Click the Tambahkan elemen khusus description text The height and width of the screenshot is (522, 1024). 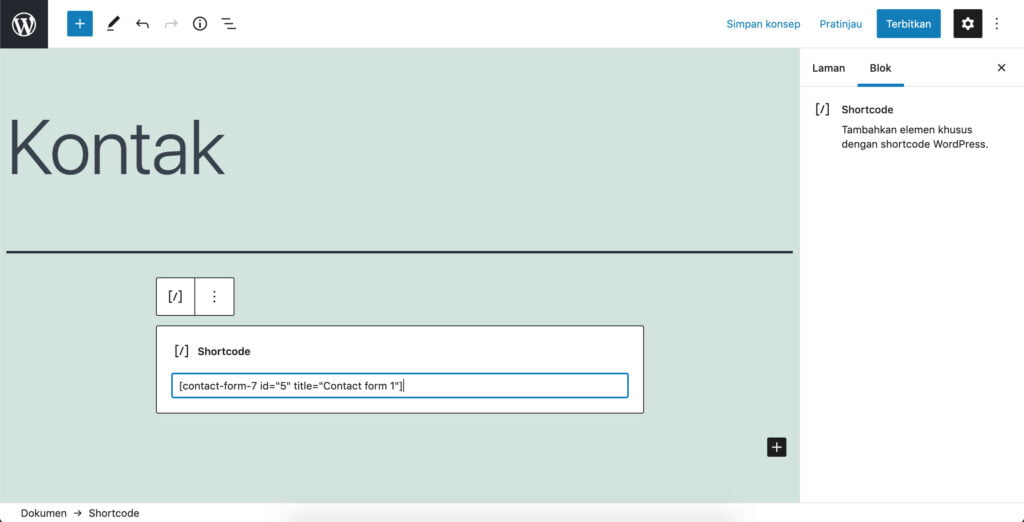coord(915,137)
